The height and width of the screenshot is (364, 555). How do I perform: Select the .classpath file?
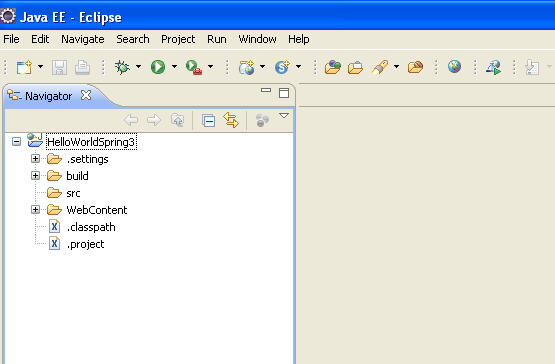[91, 227]
